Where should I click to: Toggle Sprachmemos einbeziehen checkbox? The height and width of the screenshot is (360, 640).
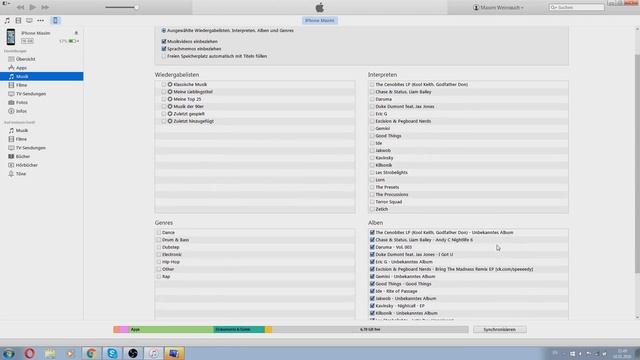point(164,49)
